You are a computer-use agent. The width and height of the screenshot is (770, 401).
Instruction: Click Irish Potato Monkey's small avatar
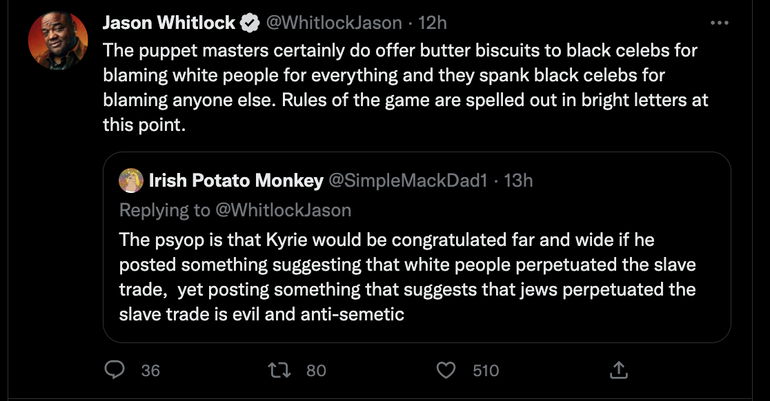click(x=130, y=181)
